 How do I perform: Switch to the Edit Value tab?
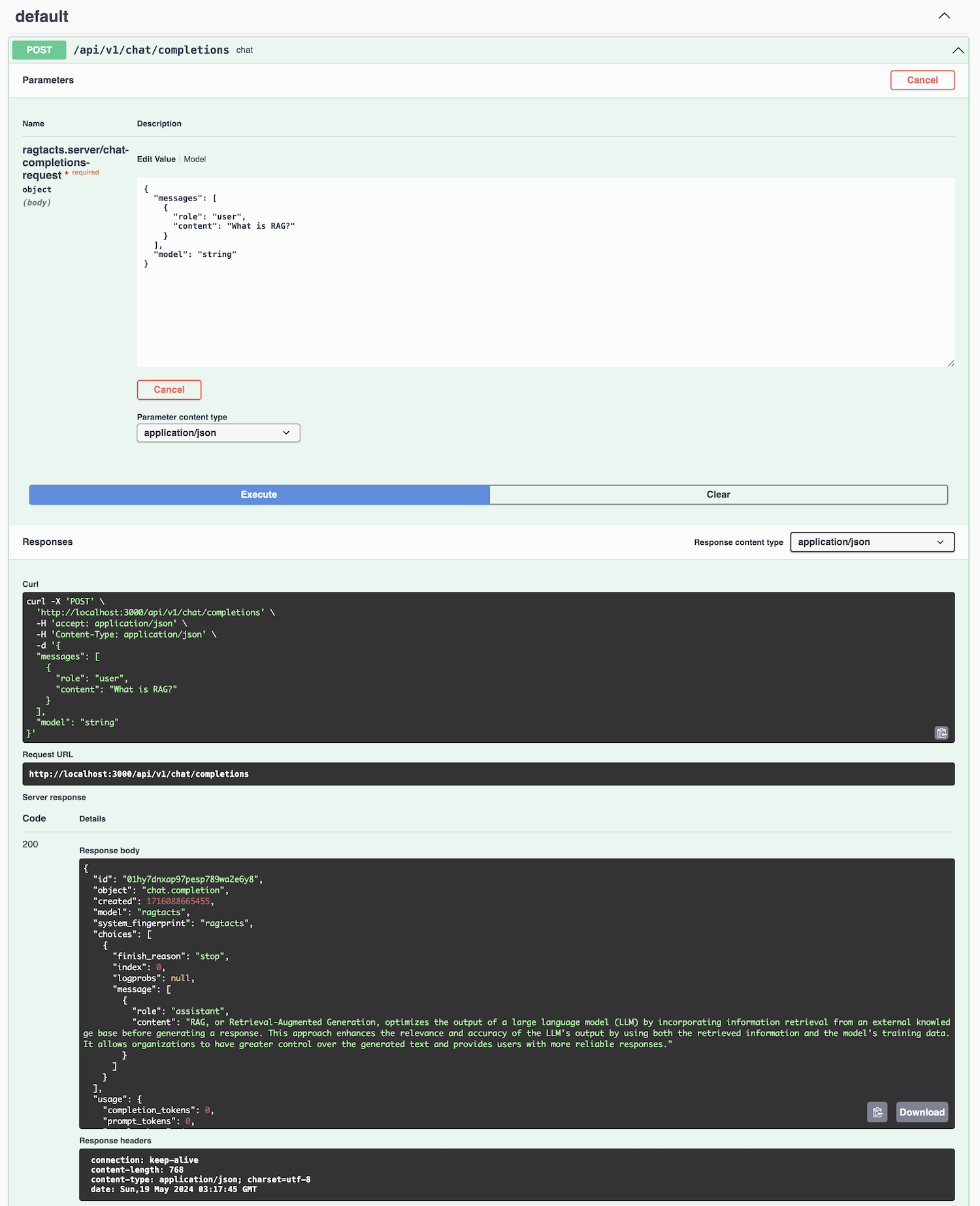click(x=156, y=159)
